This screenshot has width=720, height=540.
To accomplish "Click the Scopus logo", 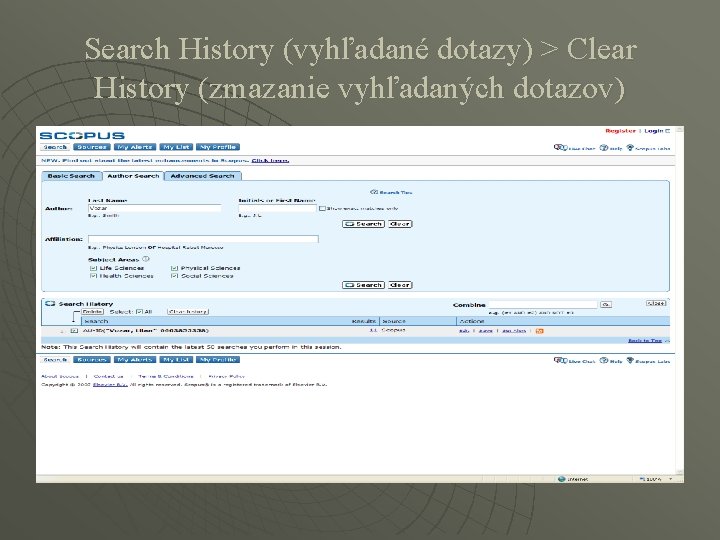I will pos(82,136).
